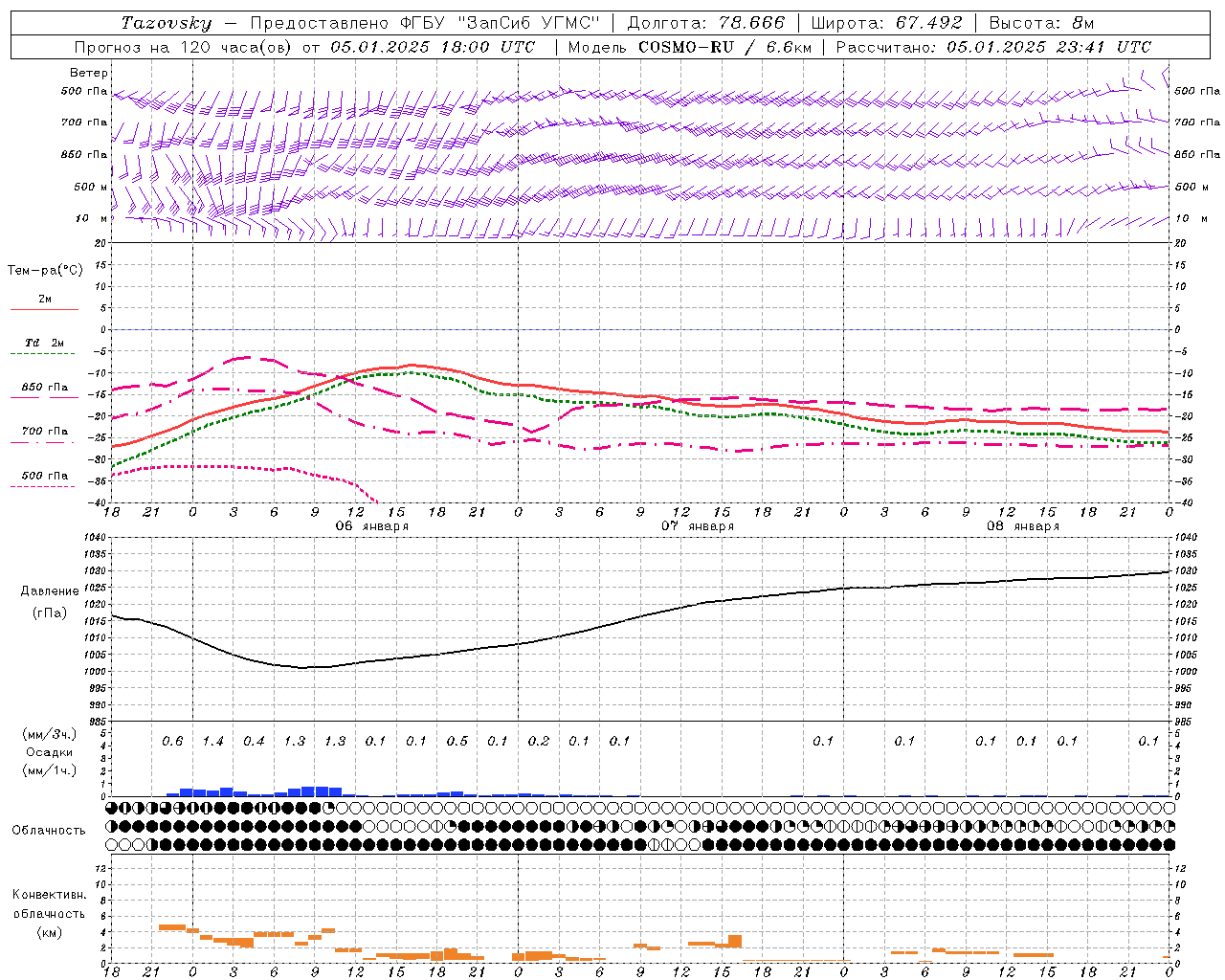Click left '10 м' wind level label
1225x980 pixels.
[91, 218]
